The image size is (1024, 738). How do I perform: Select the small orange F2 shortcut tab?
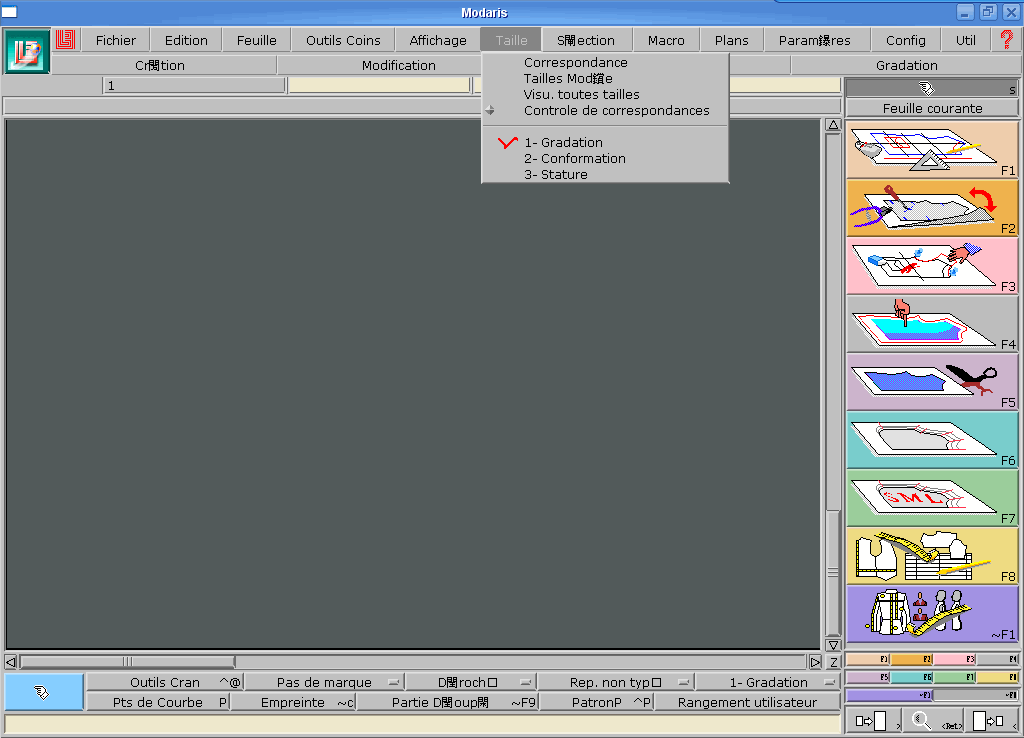912,659
